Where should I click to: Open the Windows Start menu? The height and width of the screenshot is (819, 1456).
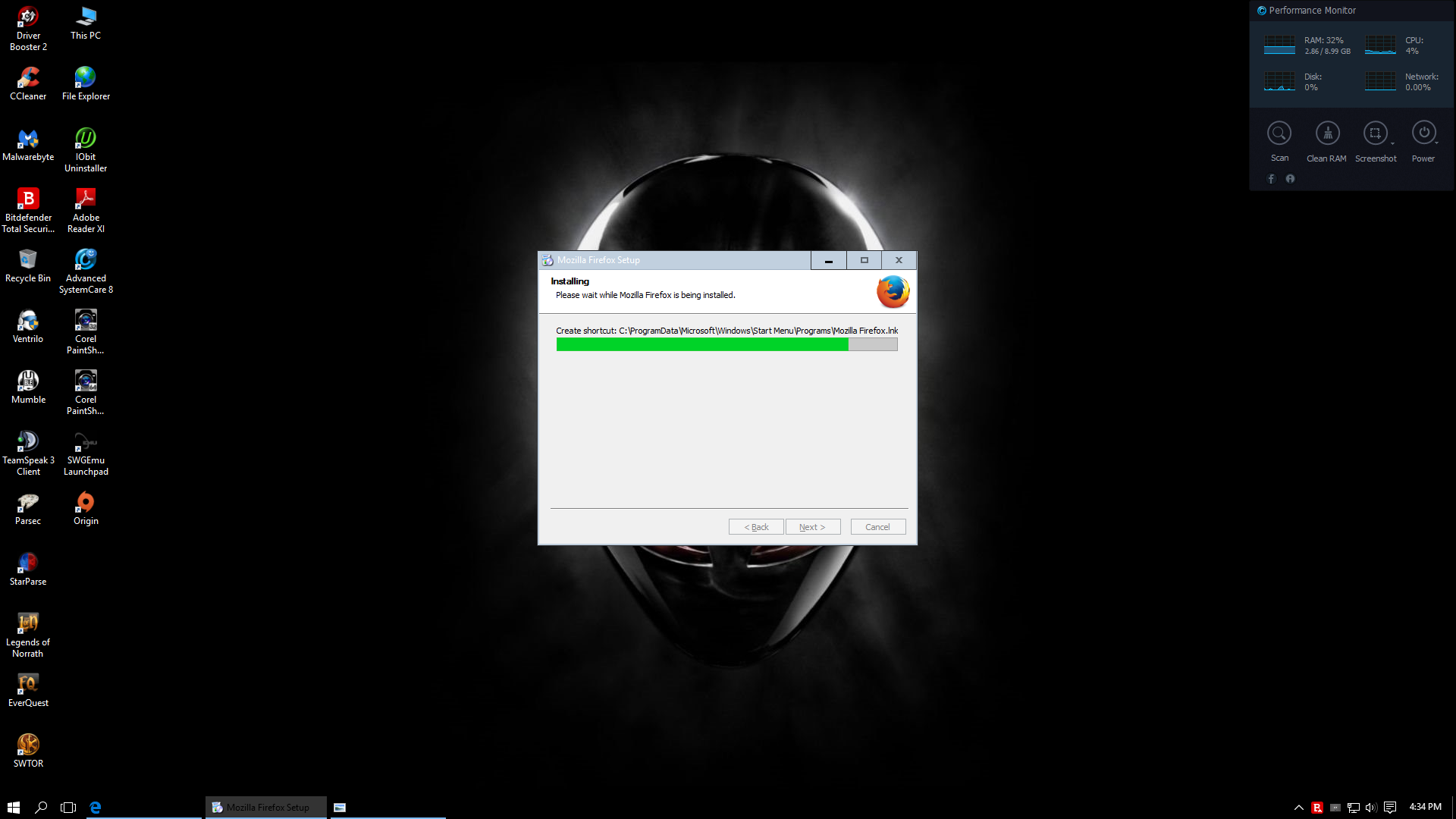[x=14, y=808]
